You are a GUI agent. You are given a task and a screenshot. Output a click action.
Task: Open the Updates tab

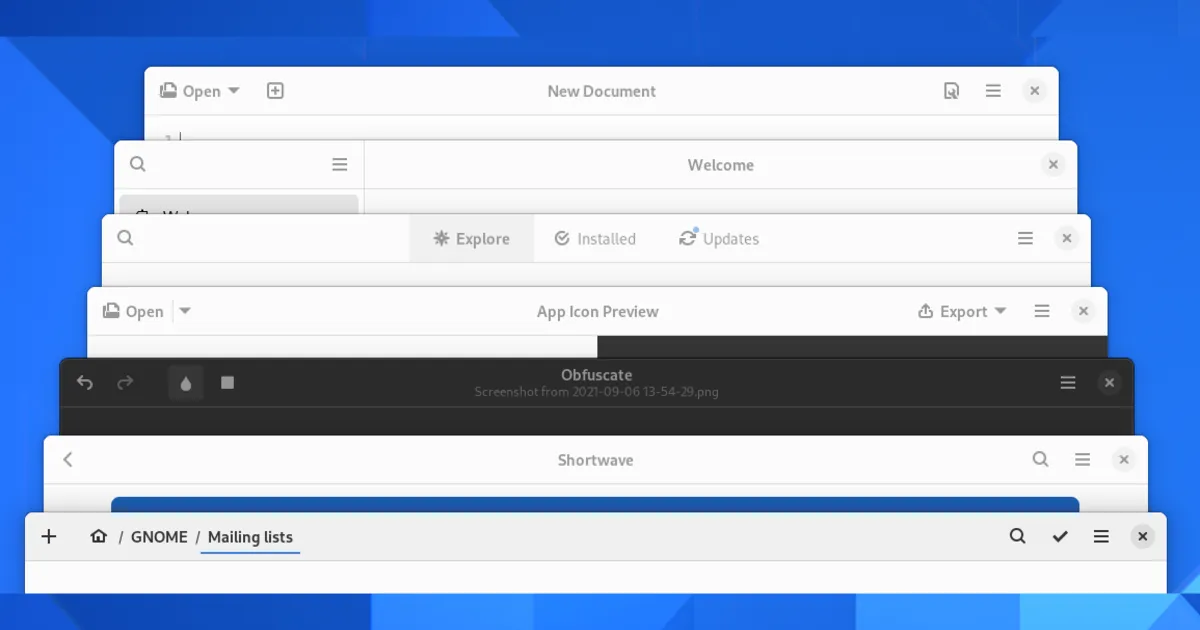point(718,239)
